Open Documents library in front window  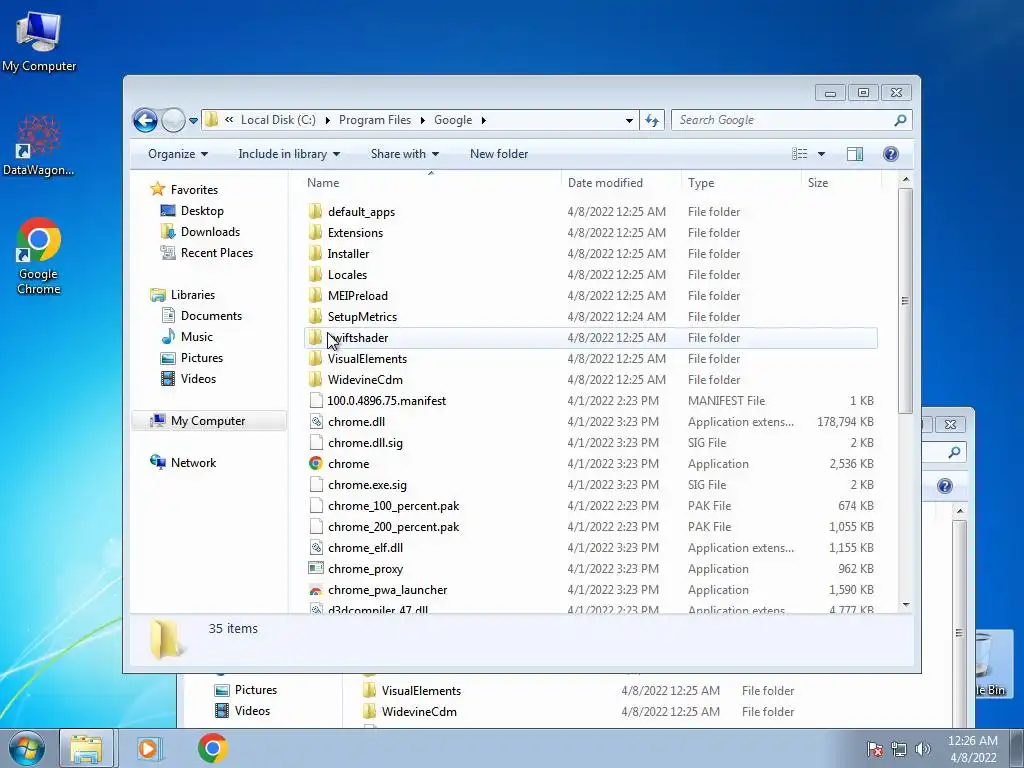[x=211, y=316]
